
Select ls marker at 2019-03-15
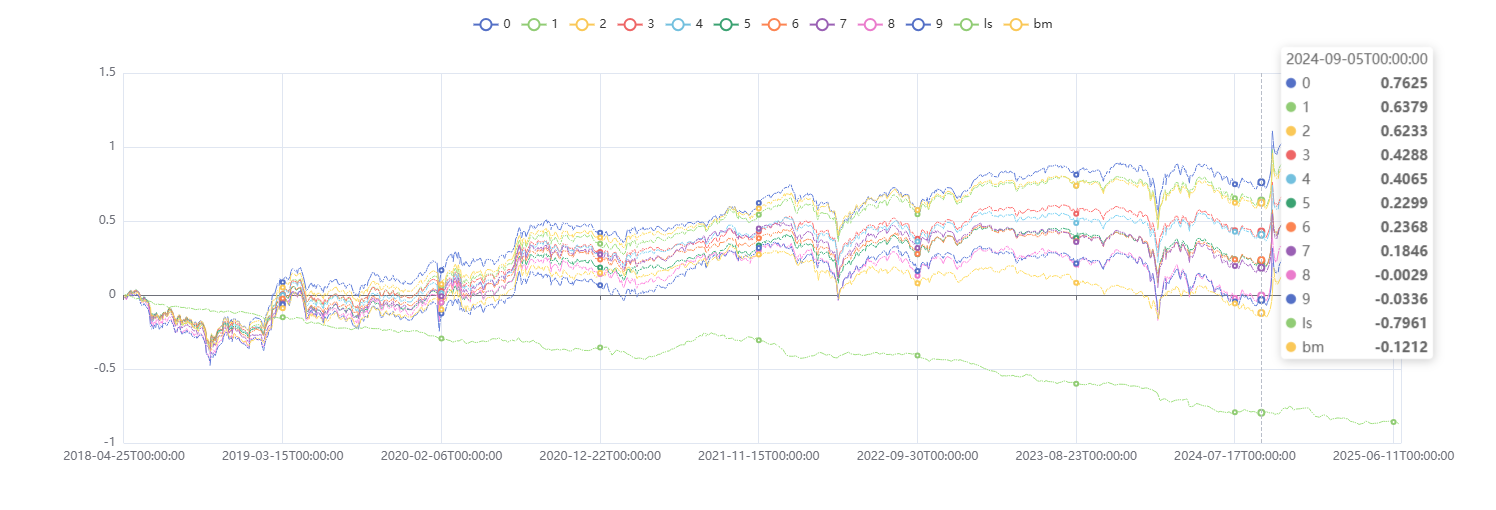(x=282, y=317)
